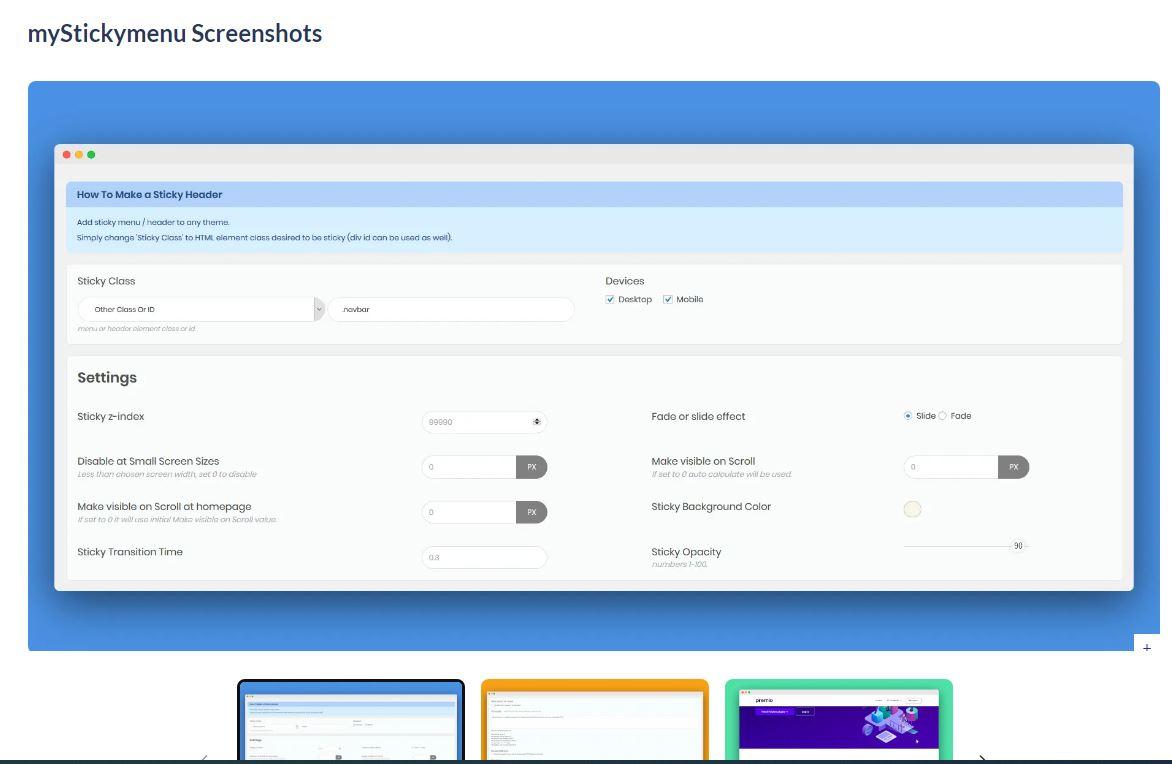Select the blue settings screenshot thumbnail
Screen dimensions: 1172x764
(x=351, y=720)
